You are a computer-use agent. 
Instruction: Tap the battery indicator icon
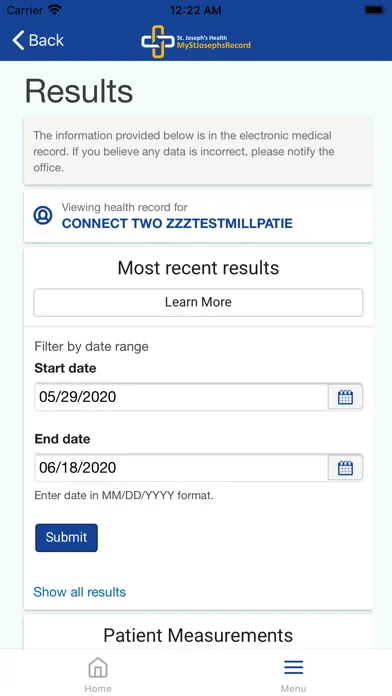coord(374,10)
